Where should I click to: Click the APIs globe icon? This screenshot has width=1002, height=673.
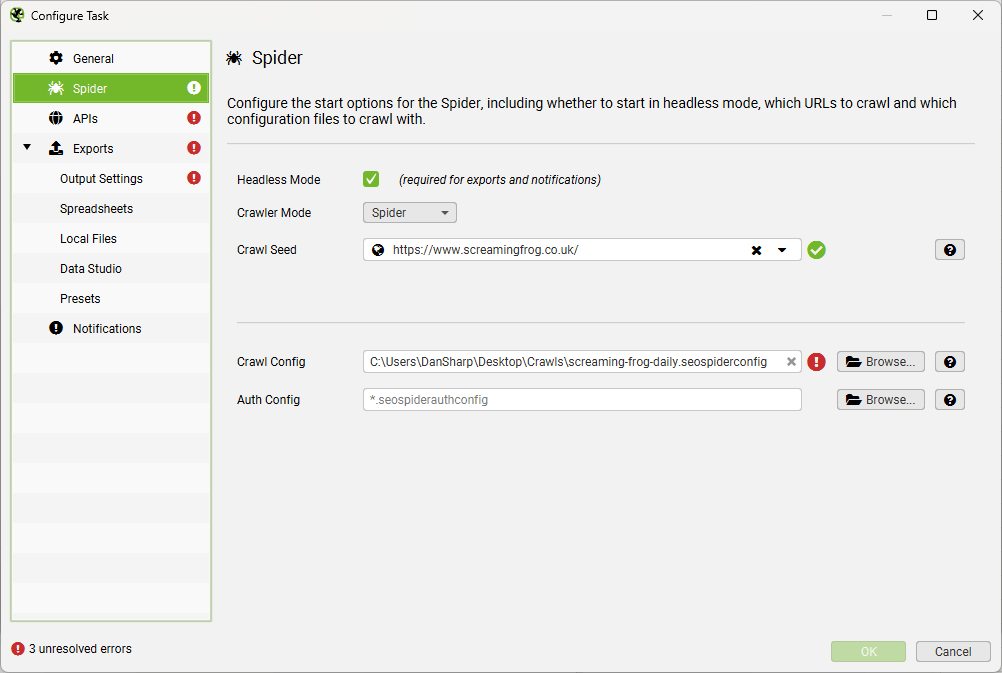coord(56,118)
